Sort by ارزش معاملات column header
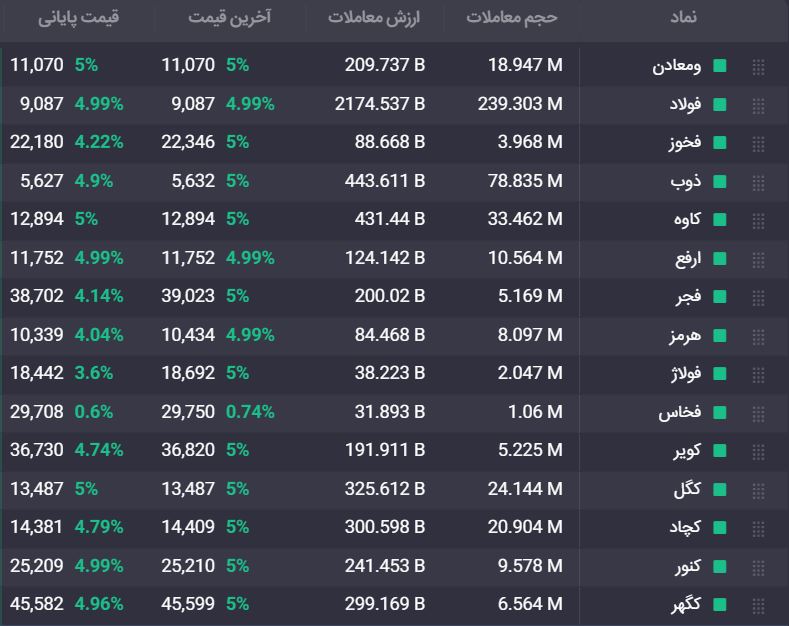The image size is (789, 626). pyautogui.click(x=374, y=17)
